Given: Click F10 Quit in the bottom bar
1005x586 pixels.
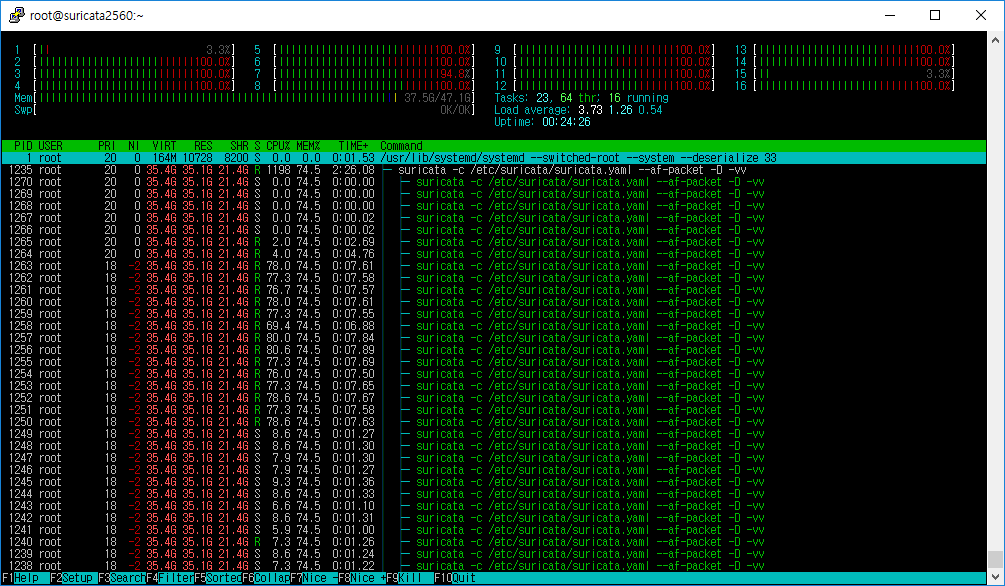Looking at the screenshot, I should (x=455, y=578).
